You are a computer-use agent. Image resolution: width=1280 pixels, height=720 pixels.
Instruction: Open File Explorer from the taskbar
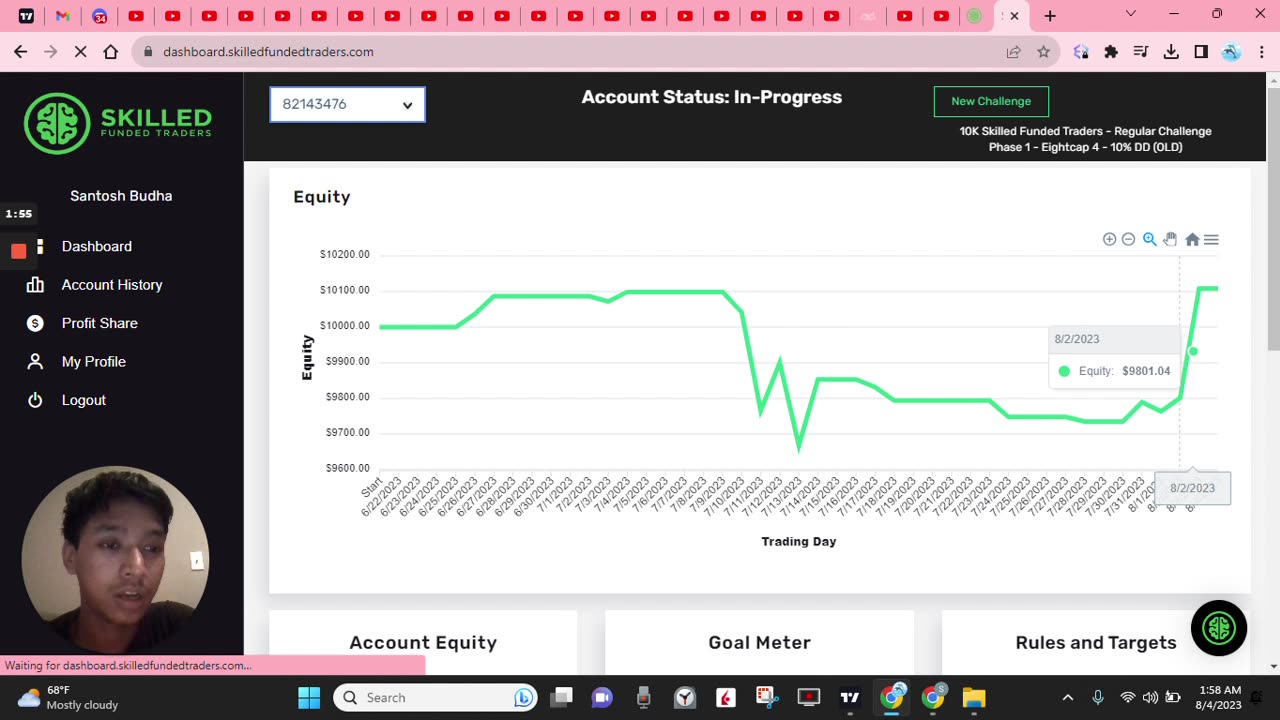tap(973, 697)
